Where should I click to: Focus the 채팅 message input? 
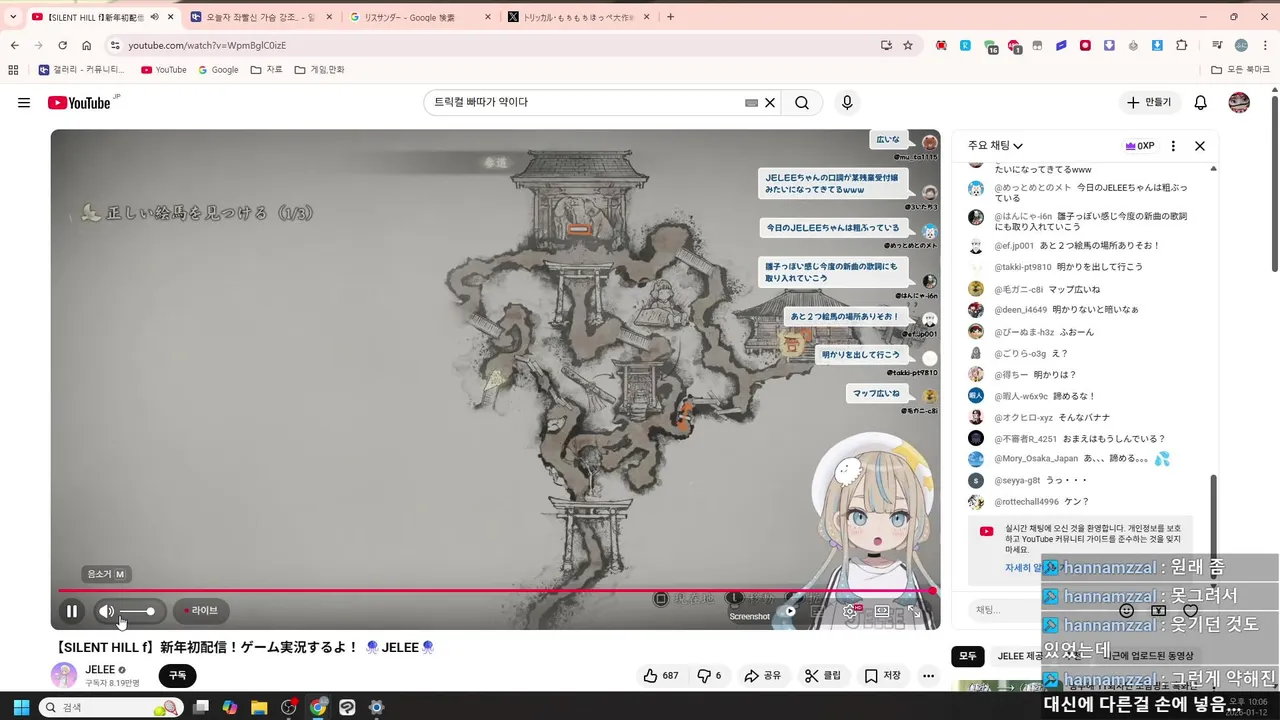tap(1035, 610)
